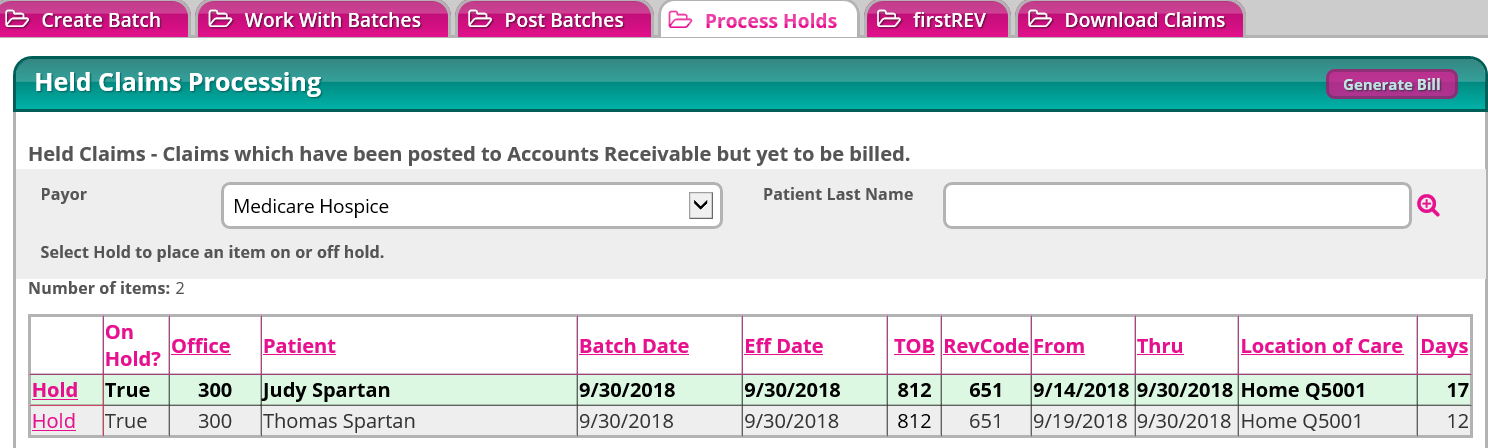Sort by Batch Date column

pyautogui.click(x=634, y=346)
